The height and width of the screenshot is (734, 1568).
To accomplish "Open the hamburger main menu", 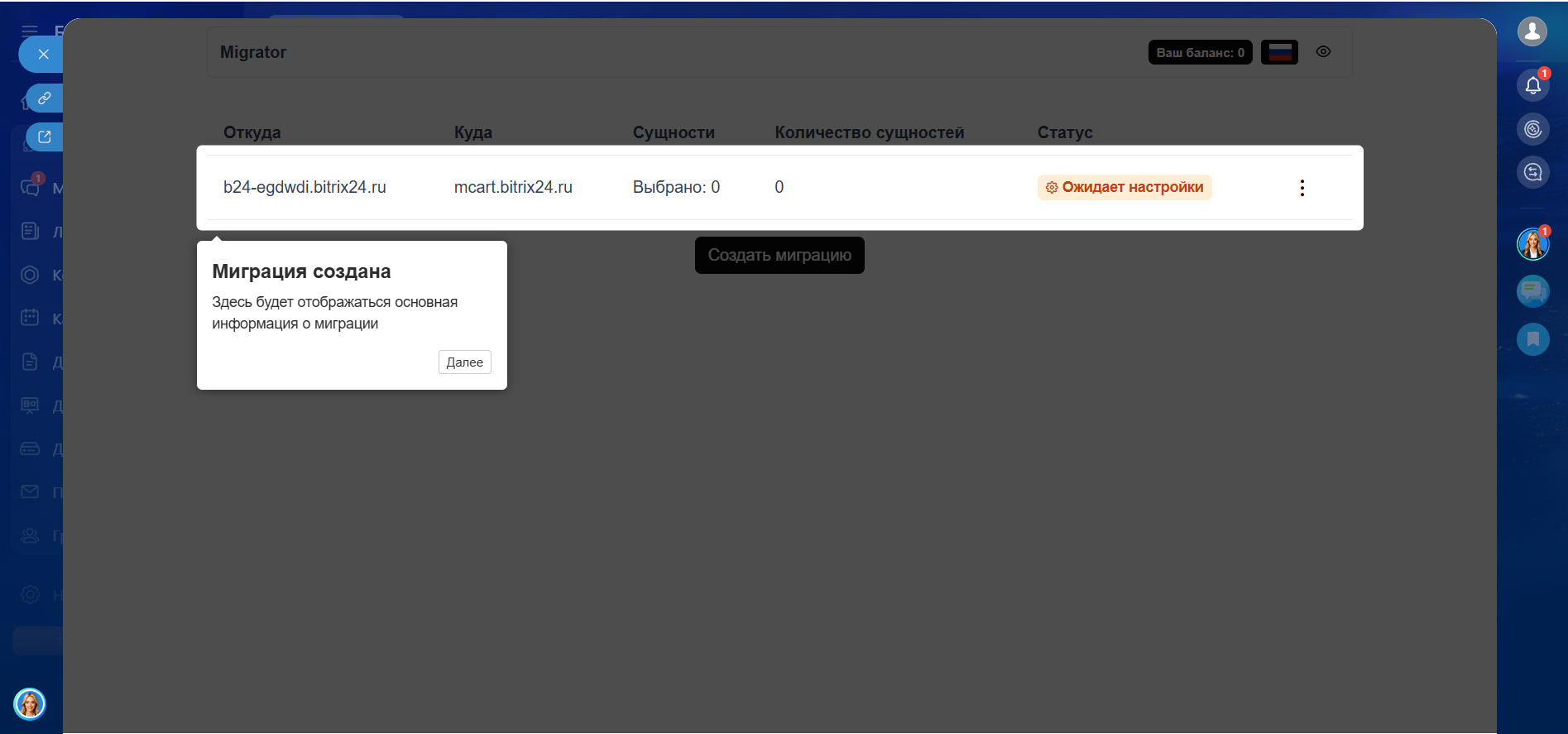I will click(x=30, y=31).
